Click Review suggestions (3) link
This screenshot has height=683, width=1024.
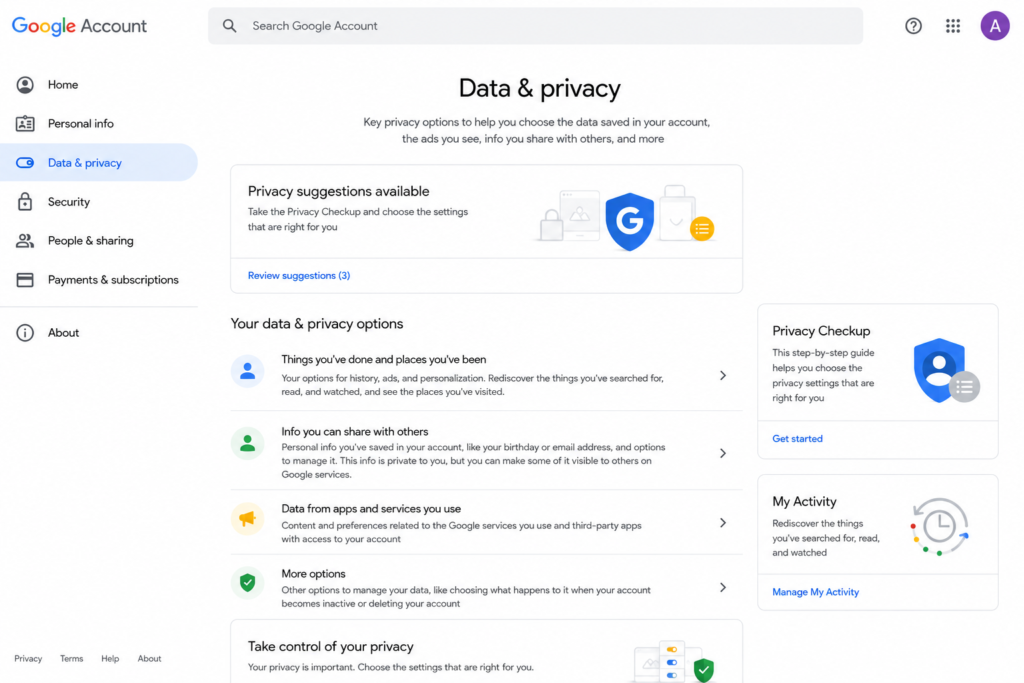point(298,276)
